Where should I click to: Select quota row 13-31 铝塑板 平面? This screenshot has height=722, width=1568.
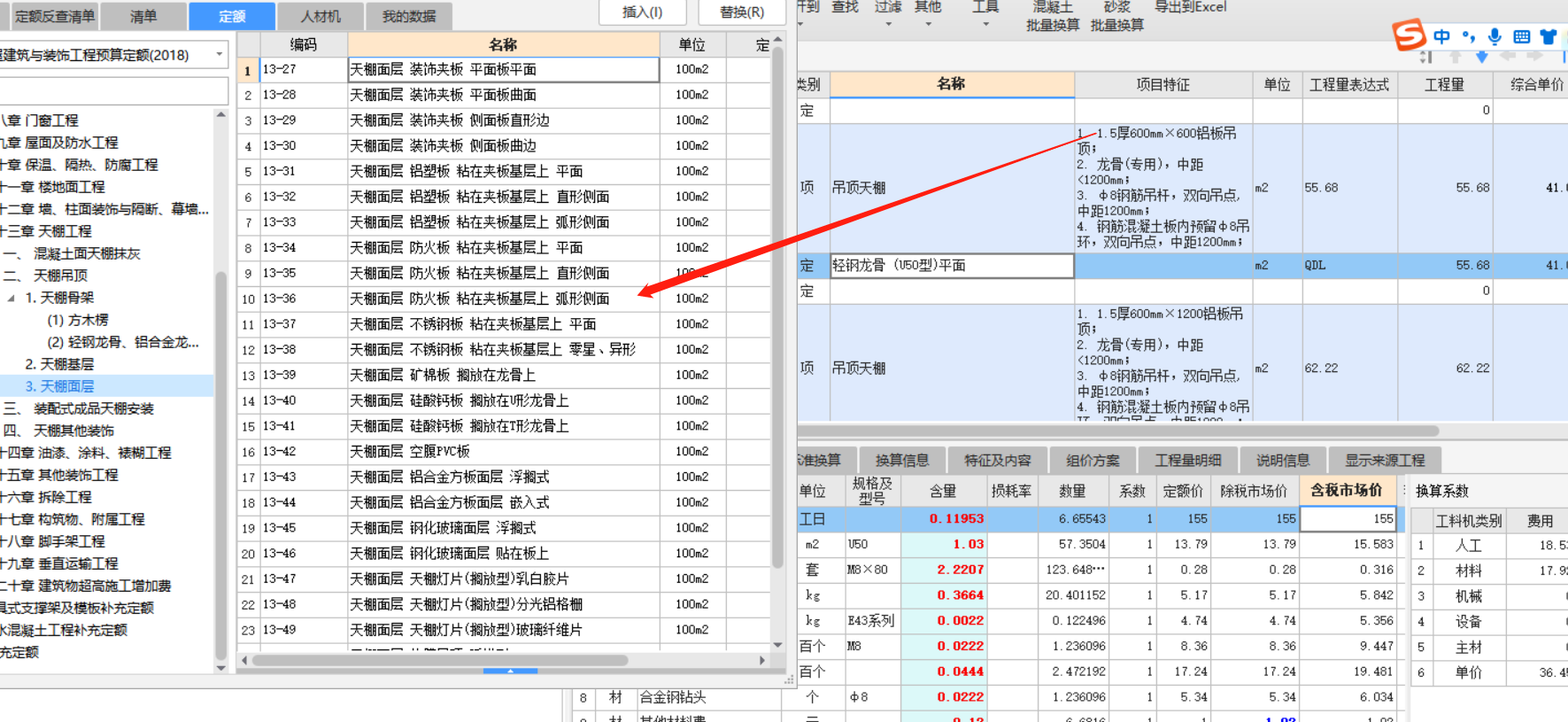(503, 171)
